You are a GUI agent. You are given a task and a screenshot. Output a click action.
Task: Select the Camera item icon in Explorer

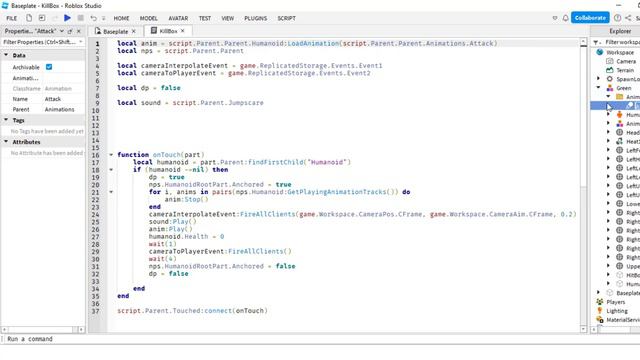(610, 61)
